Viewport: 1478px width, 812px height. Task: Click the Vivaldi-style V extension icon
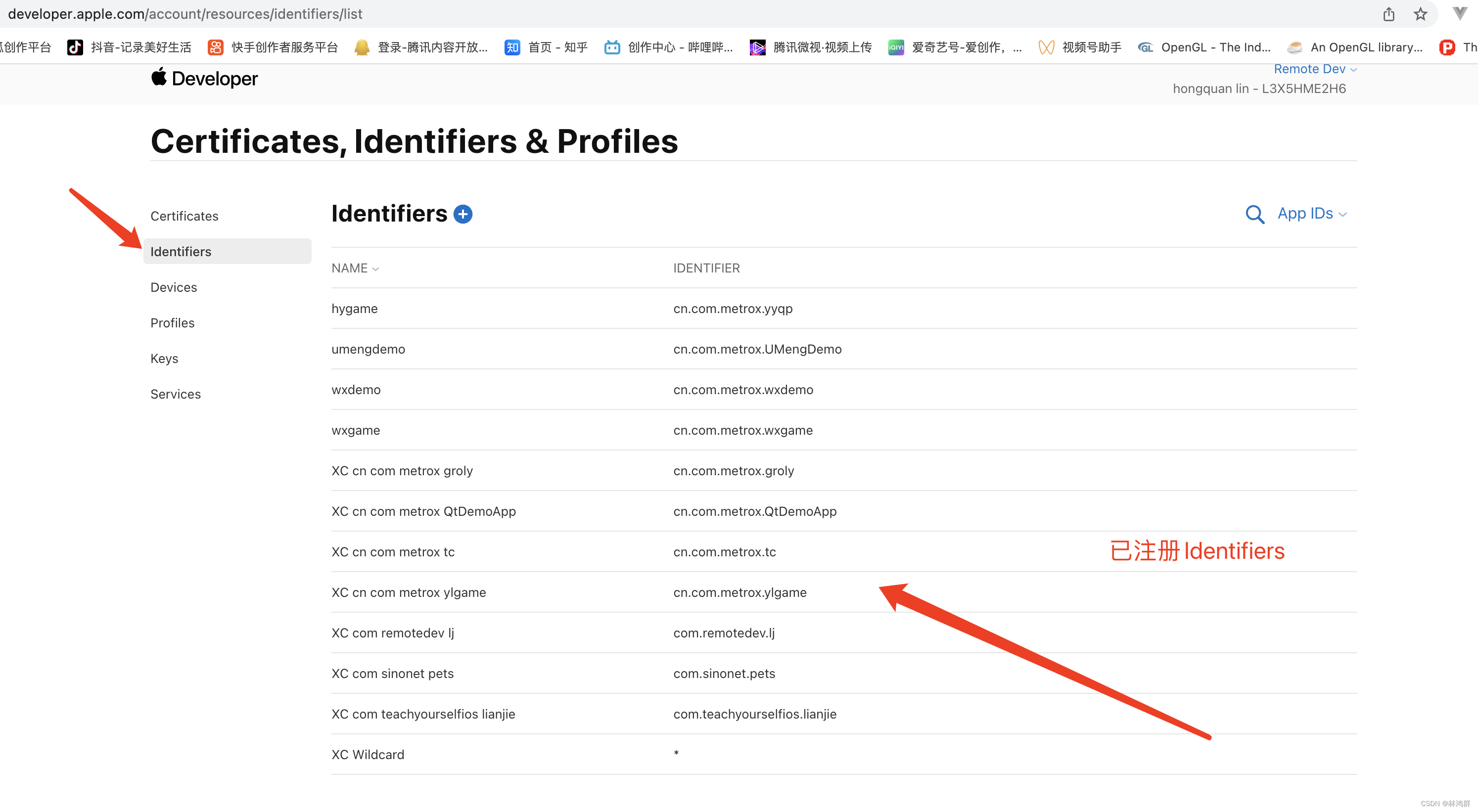[1460, 14]
